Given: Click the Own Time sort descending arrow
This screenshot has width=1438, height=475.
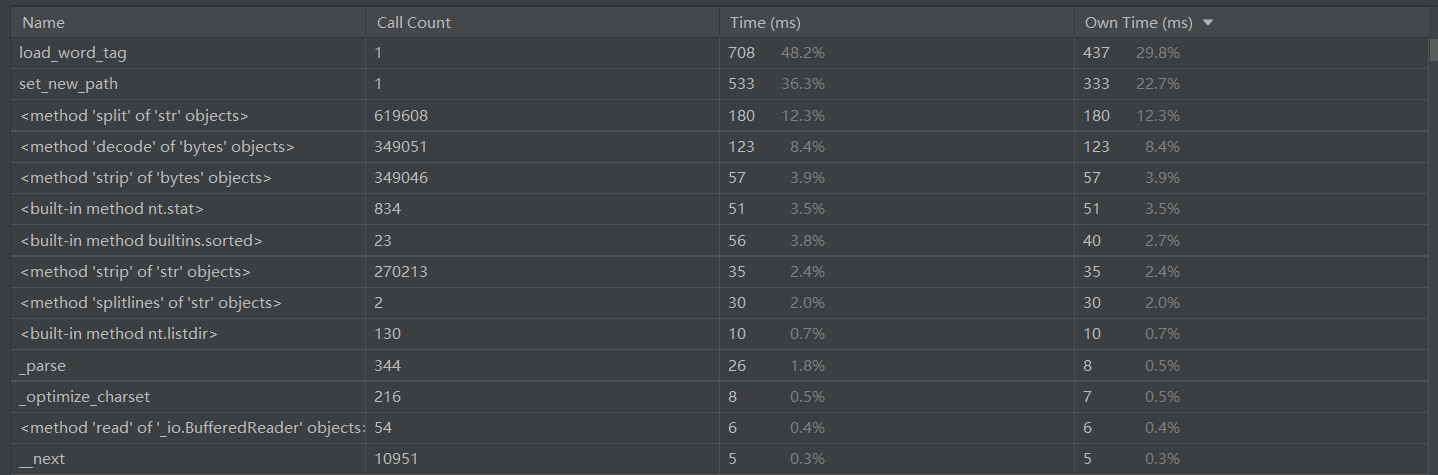Looking at the screenshot, I should pos(1208,23).
